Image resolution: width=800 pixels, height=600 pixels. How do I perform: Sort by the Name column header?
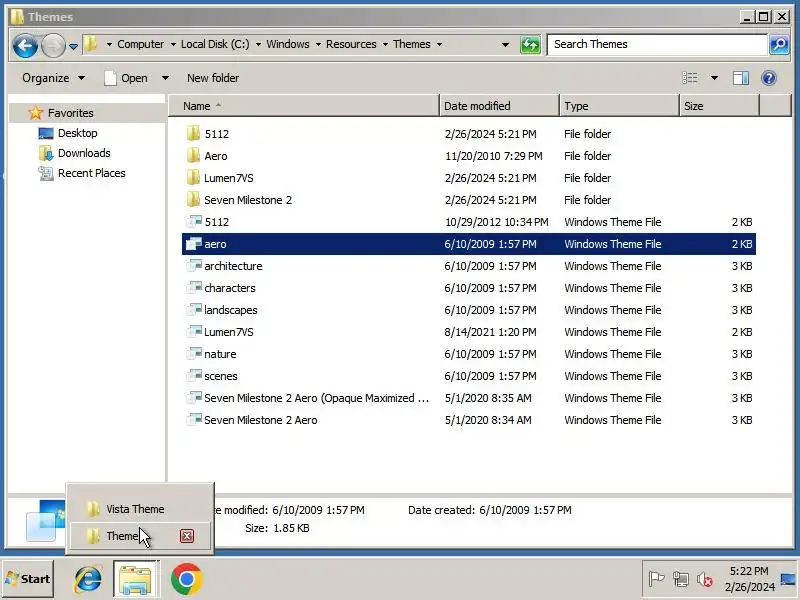304,106
